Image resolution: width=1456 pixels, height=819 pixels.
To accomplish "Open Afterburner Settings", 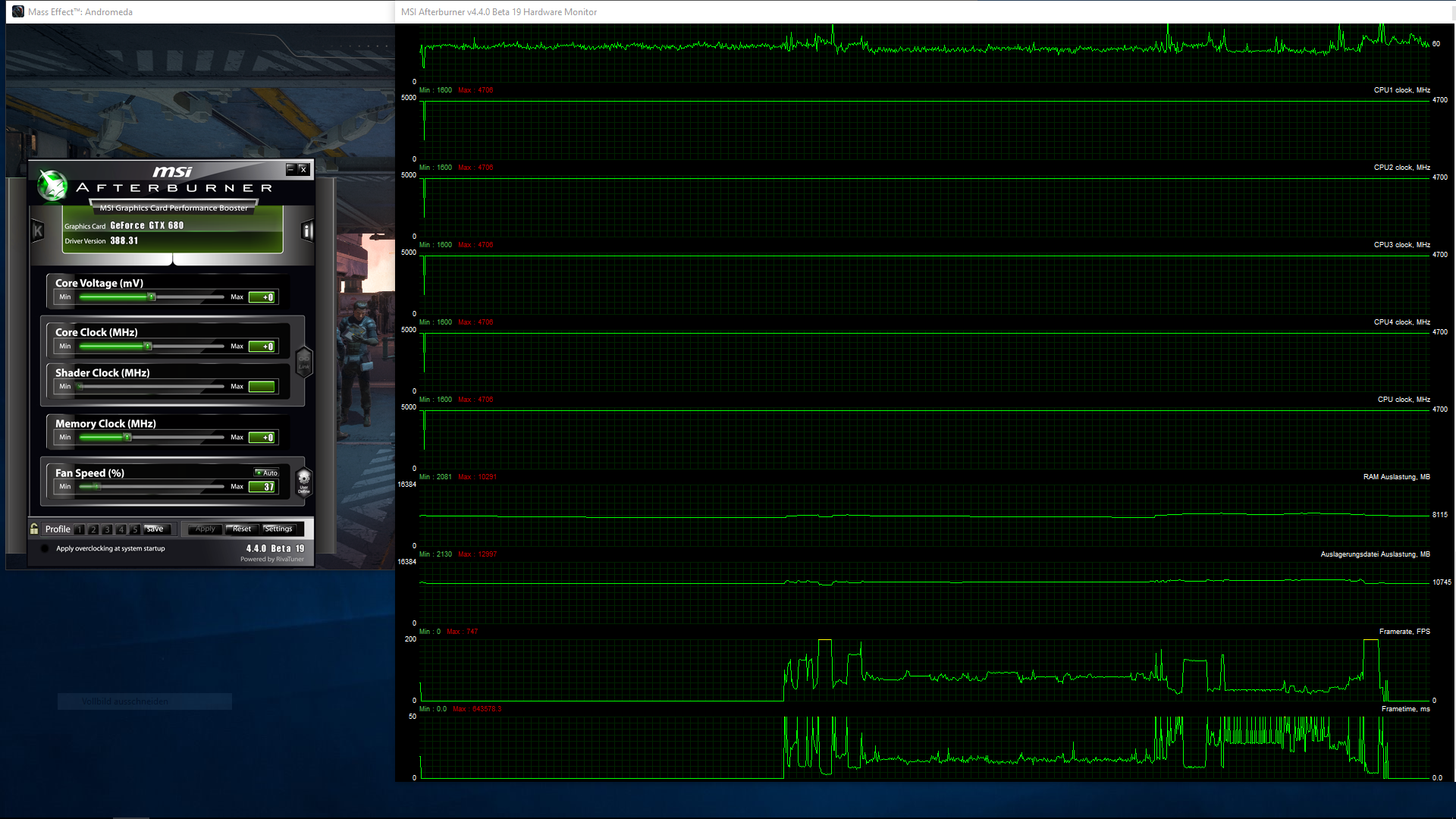I will click(278, 529).
